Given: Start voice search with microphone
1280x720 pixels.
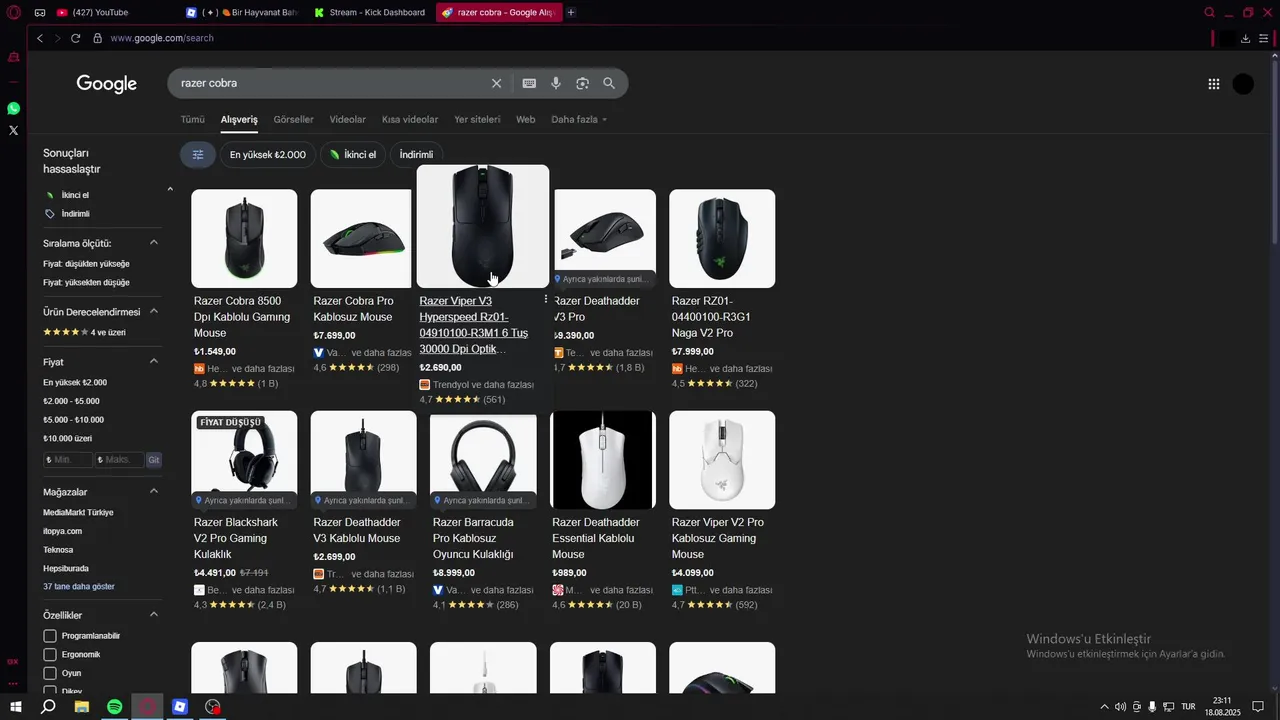Looking at the screenshot, I should point(556,83).
